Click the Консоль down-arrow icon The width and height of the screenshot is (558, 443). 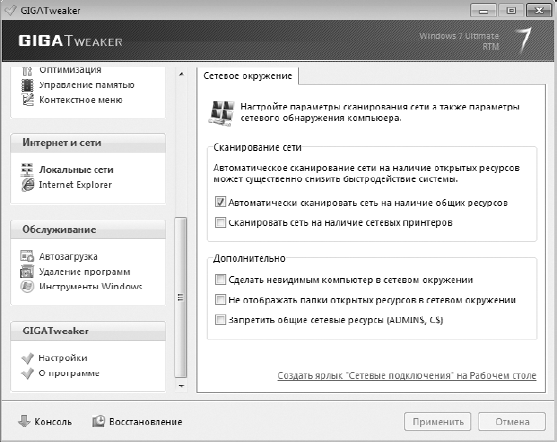pos(24,421)
